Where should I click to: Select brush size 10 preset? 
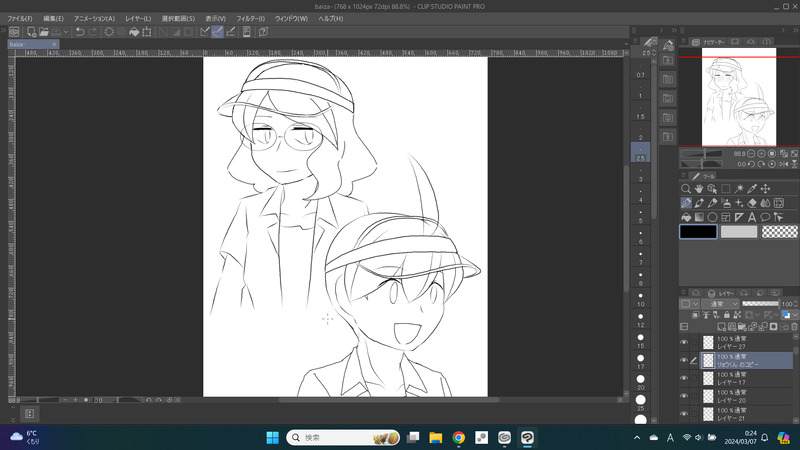[x=641, y=299]
